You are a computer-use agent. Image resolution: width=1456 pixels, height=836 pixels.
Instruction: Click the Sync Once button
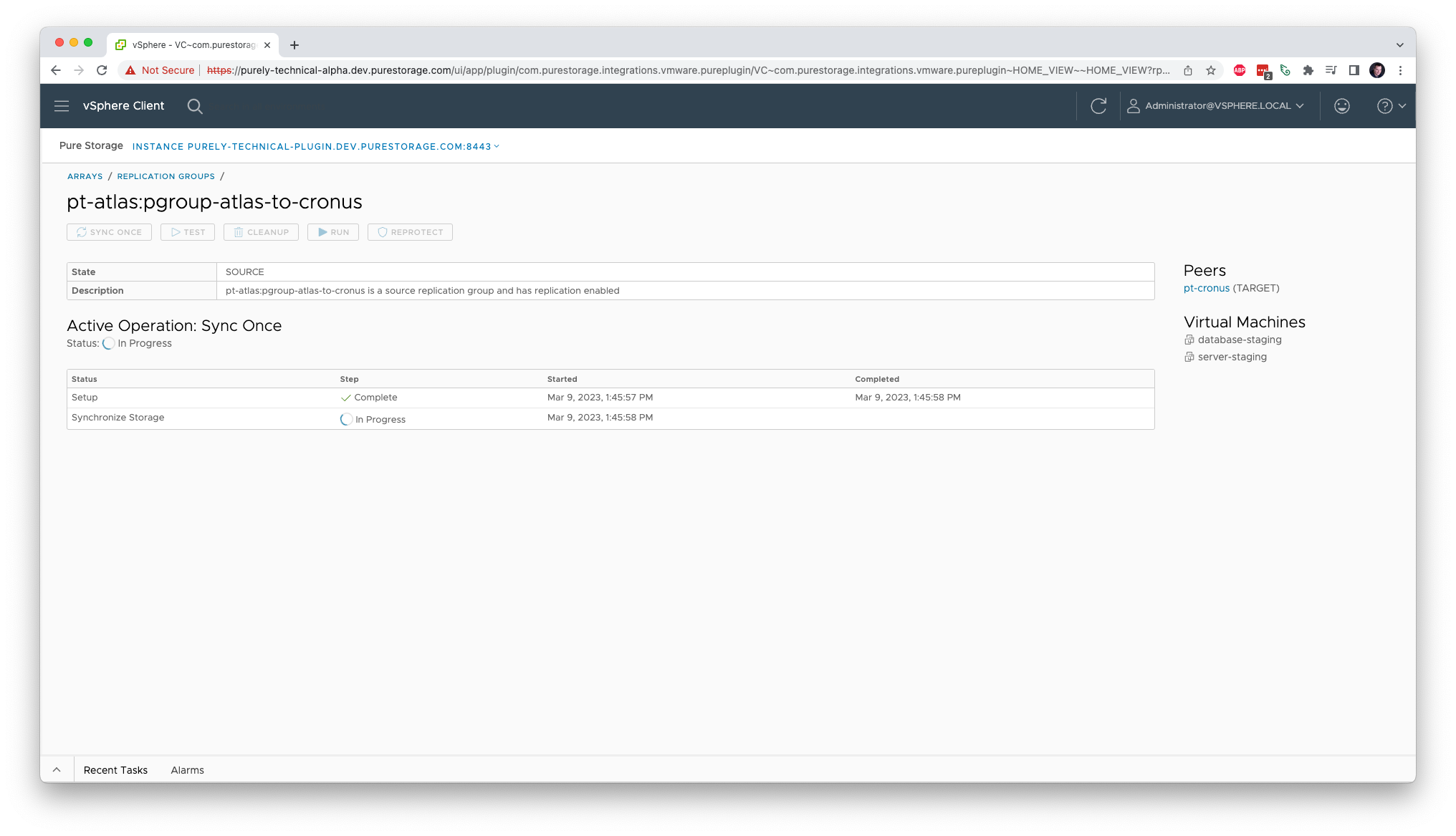pyautogui.click(x=109, y=232)
